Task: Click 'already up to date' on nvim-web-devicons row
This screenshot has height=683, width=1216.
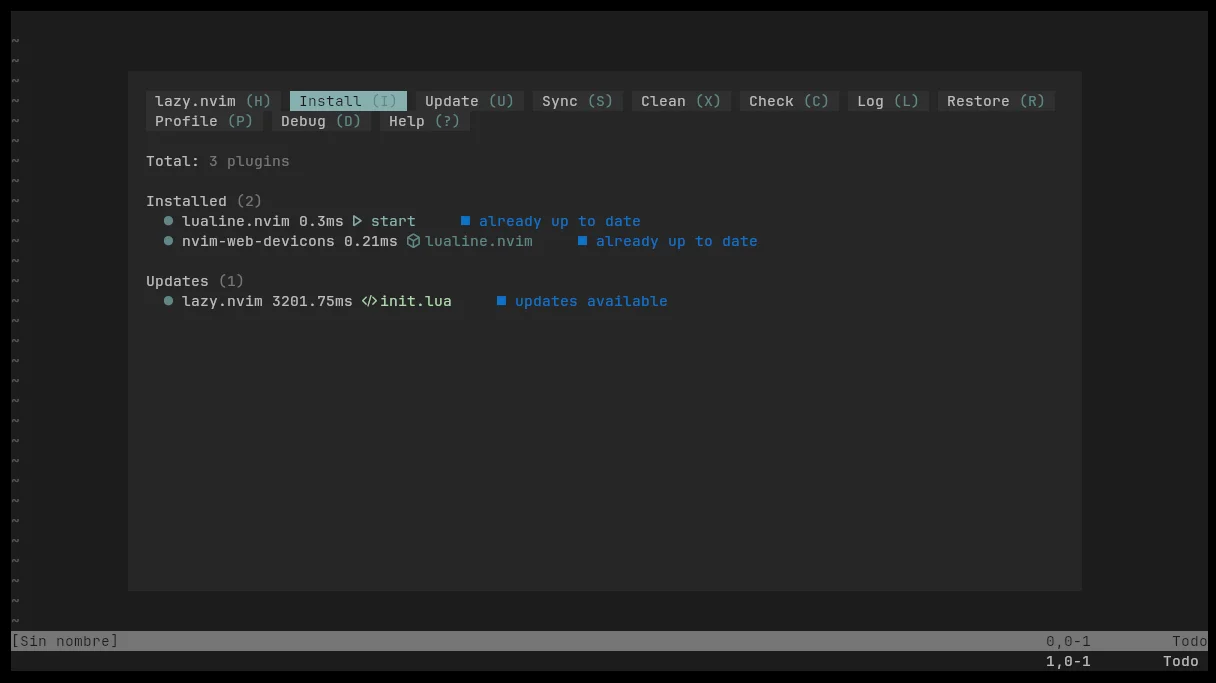Action: coord(677,241)
